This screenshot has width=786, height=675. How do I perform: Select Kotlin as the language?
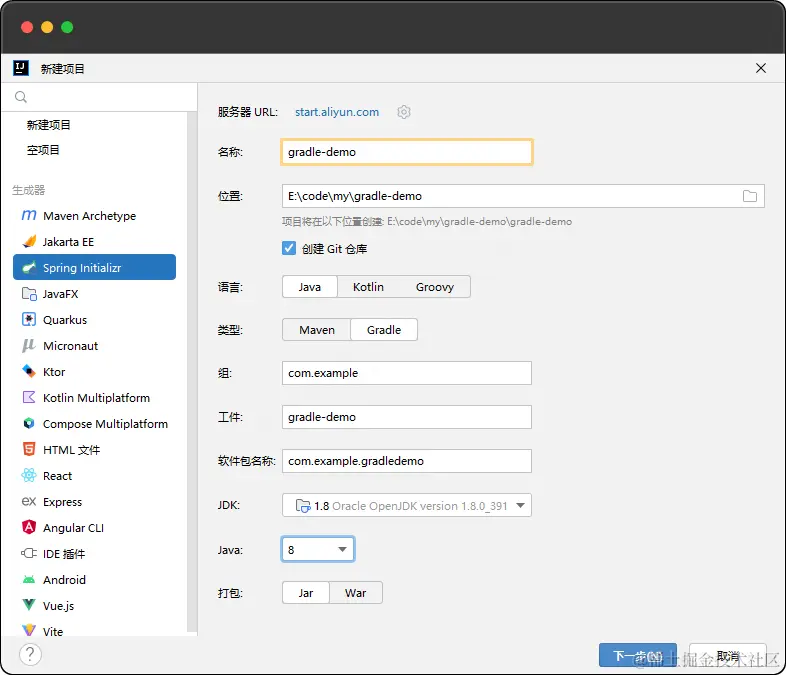pyautogui.click(x=368, y=287)
